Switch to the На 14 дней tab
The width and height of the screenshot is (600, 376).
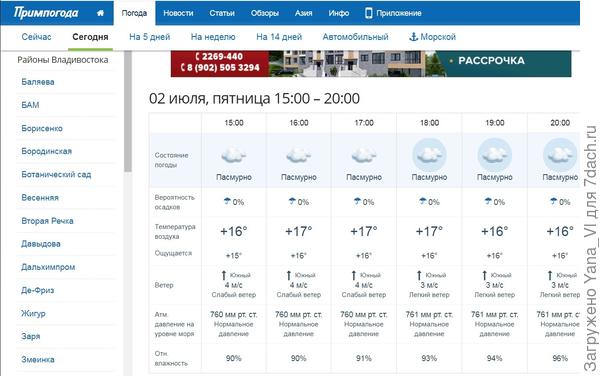click(x=279, y=37)
